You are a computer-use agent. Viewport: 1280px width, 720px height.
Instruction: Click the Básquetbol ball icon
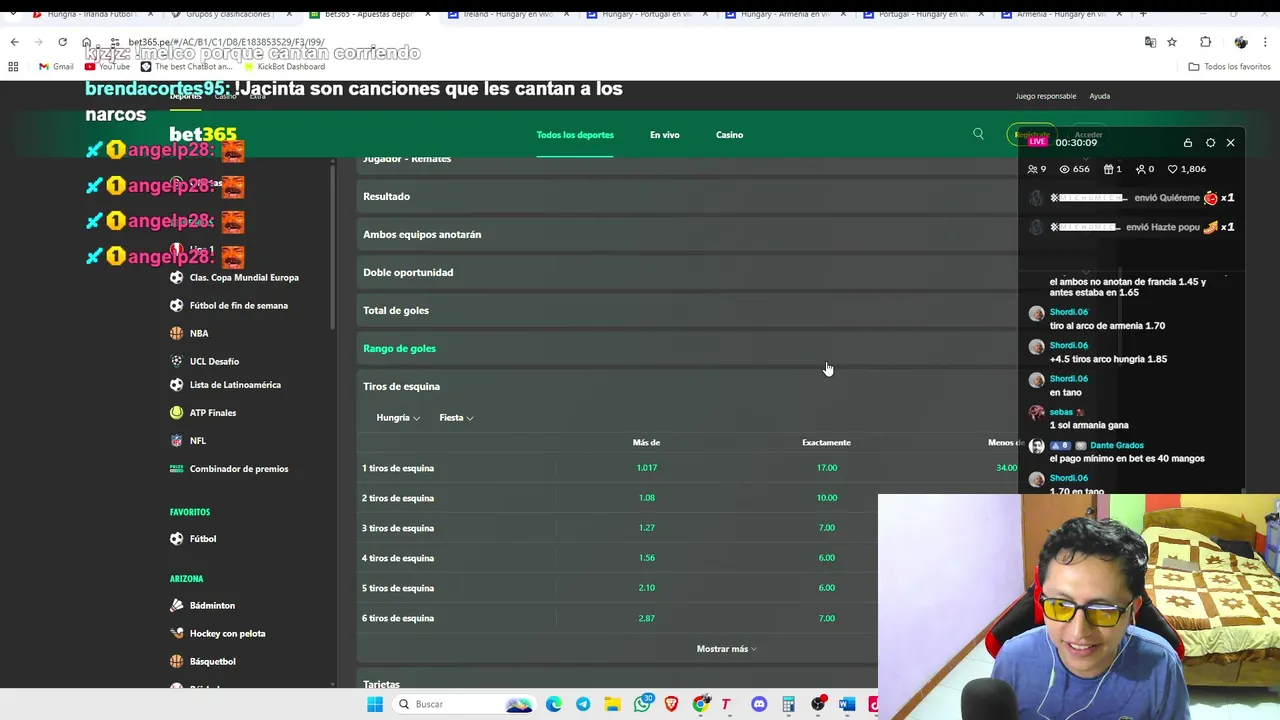[177, 661]
